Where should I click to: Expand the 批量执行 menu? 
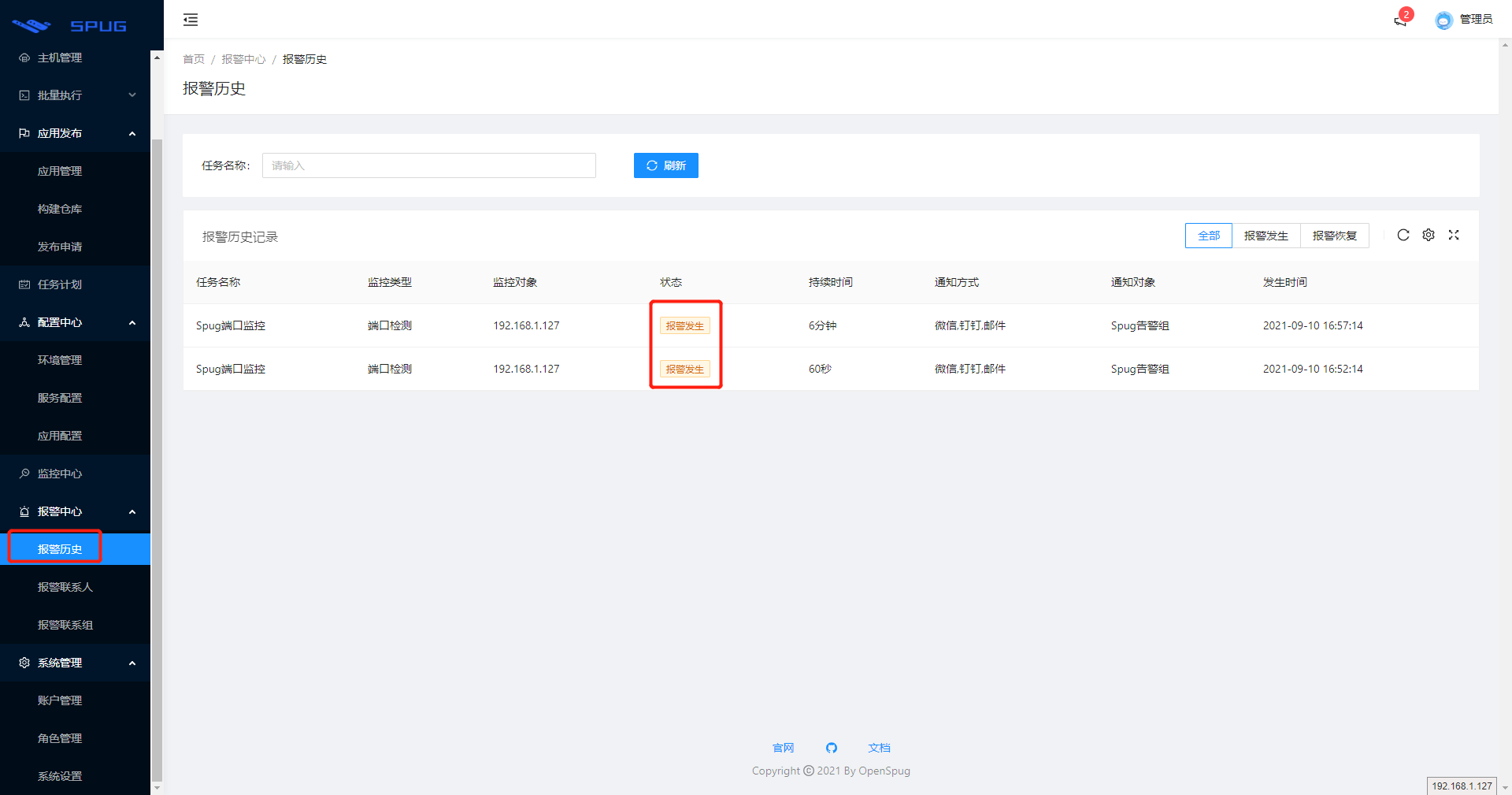(x=75, y=95)
